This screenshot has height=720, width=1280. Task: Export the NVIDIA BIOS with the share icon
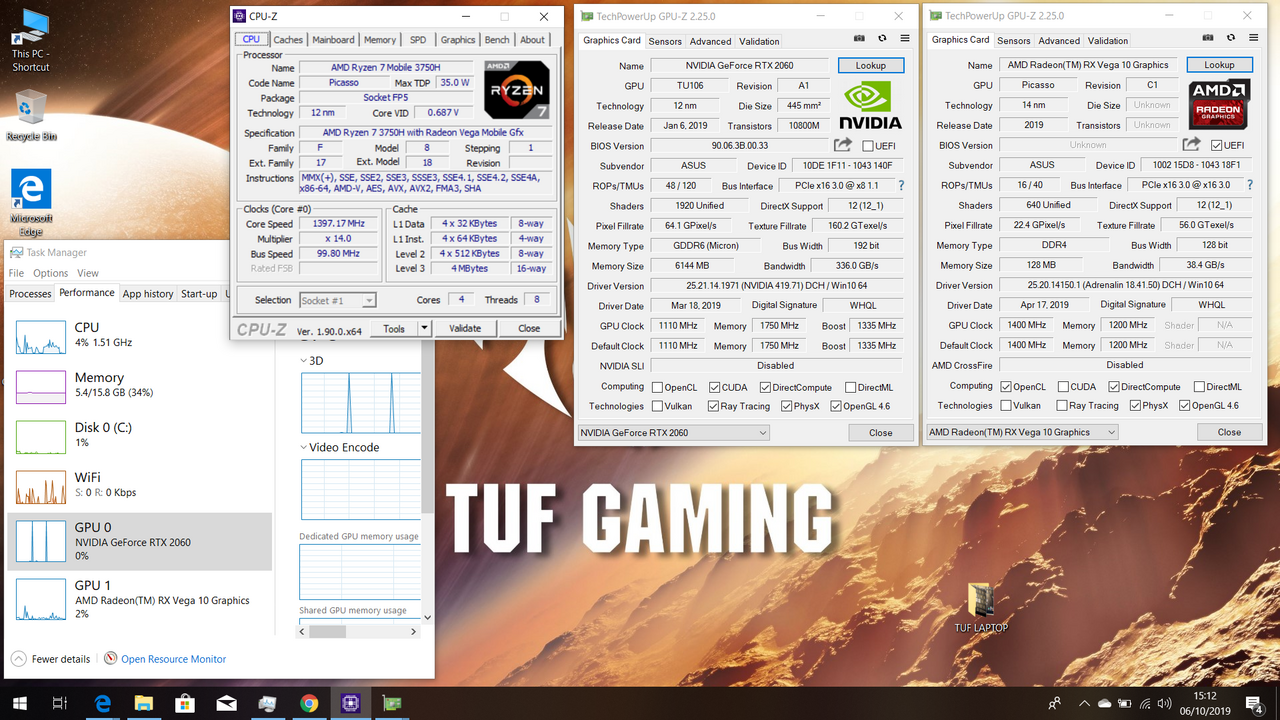point(843,146)
